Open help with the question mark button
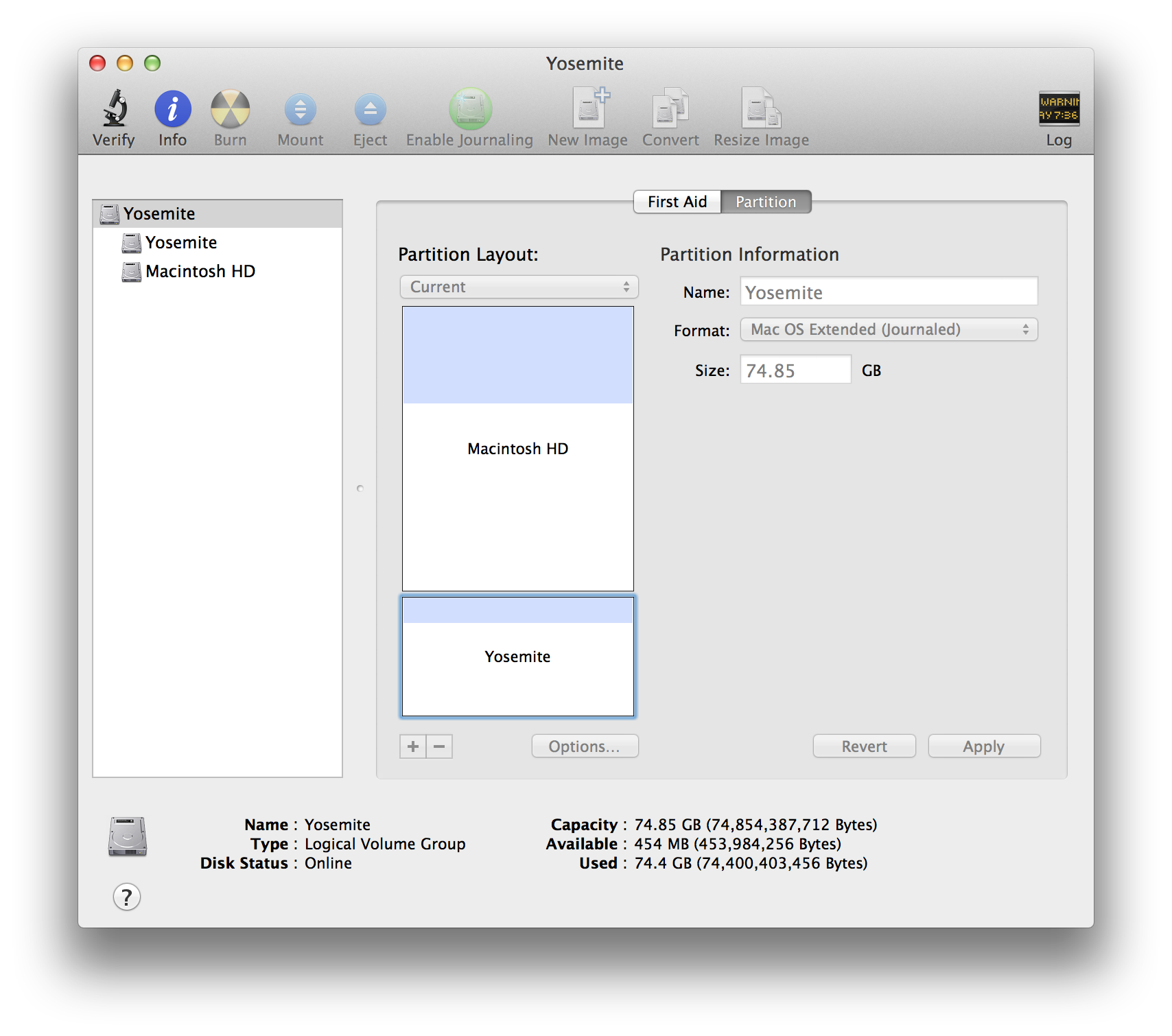 (x=127, y=897)
